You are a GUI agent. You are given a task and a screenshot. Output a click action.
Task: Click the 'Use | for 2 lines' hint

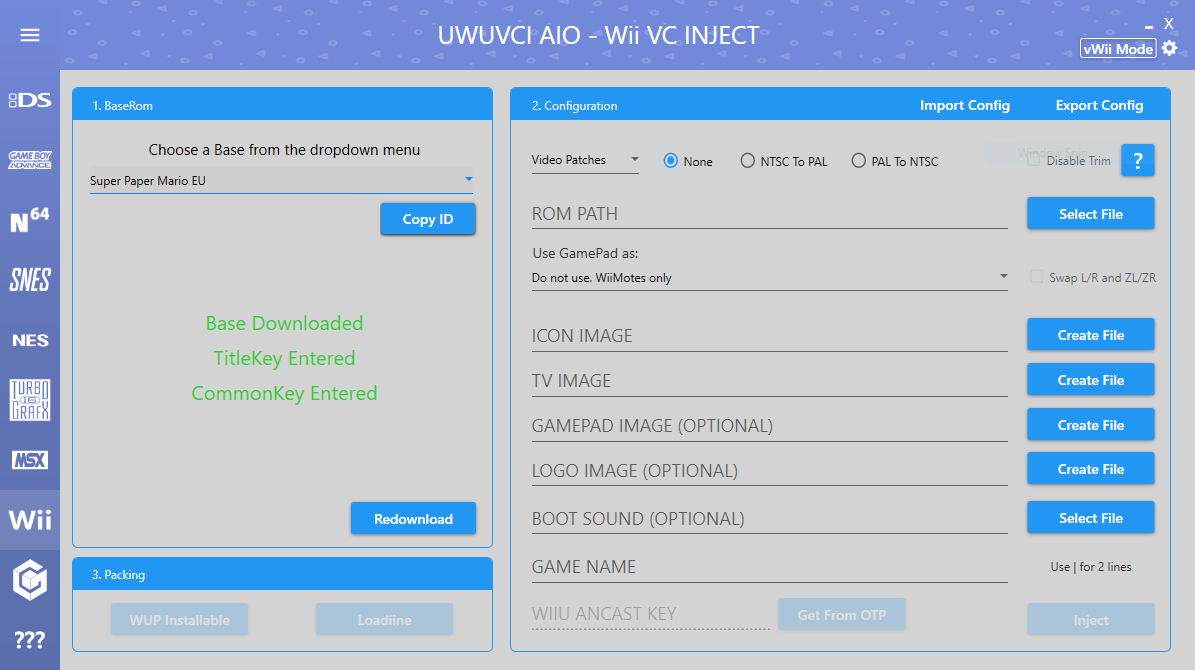tap(1091, 567)
